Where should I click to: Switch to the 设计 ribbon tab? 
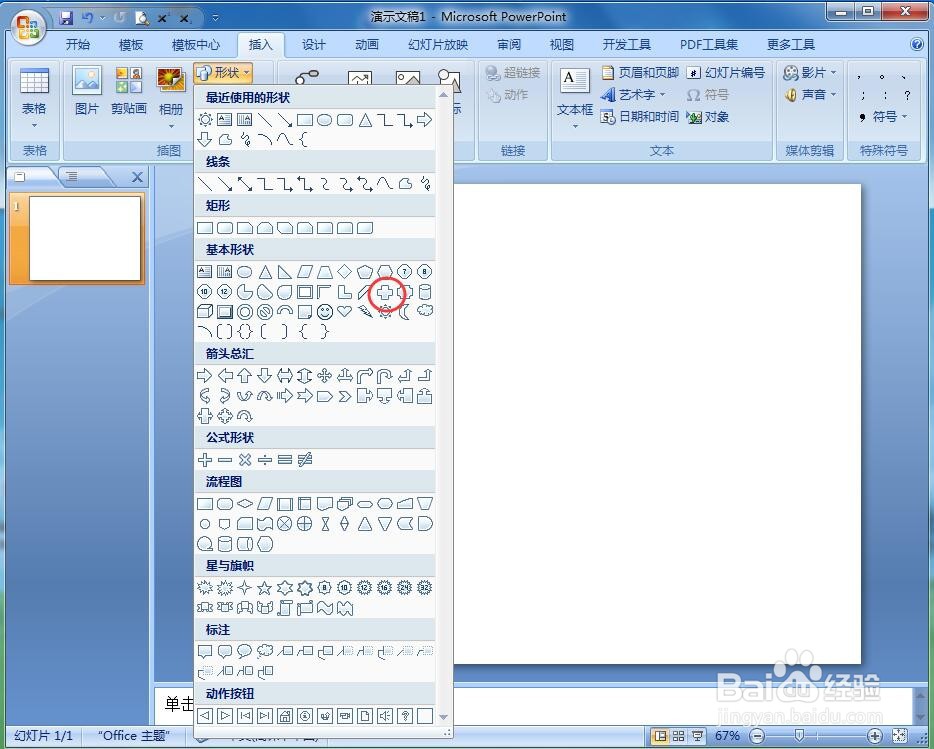click(313, 44)
